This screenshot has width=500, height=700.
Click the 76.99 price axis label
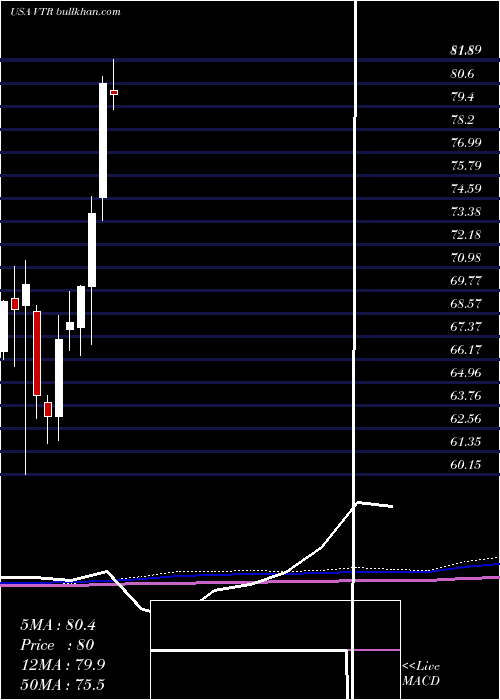(466, 142)
